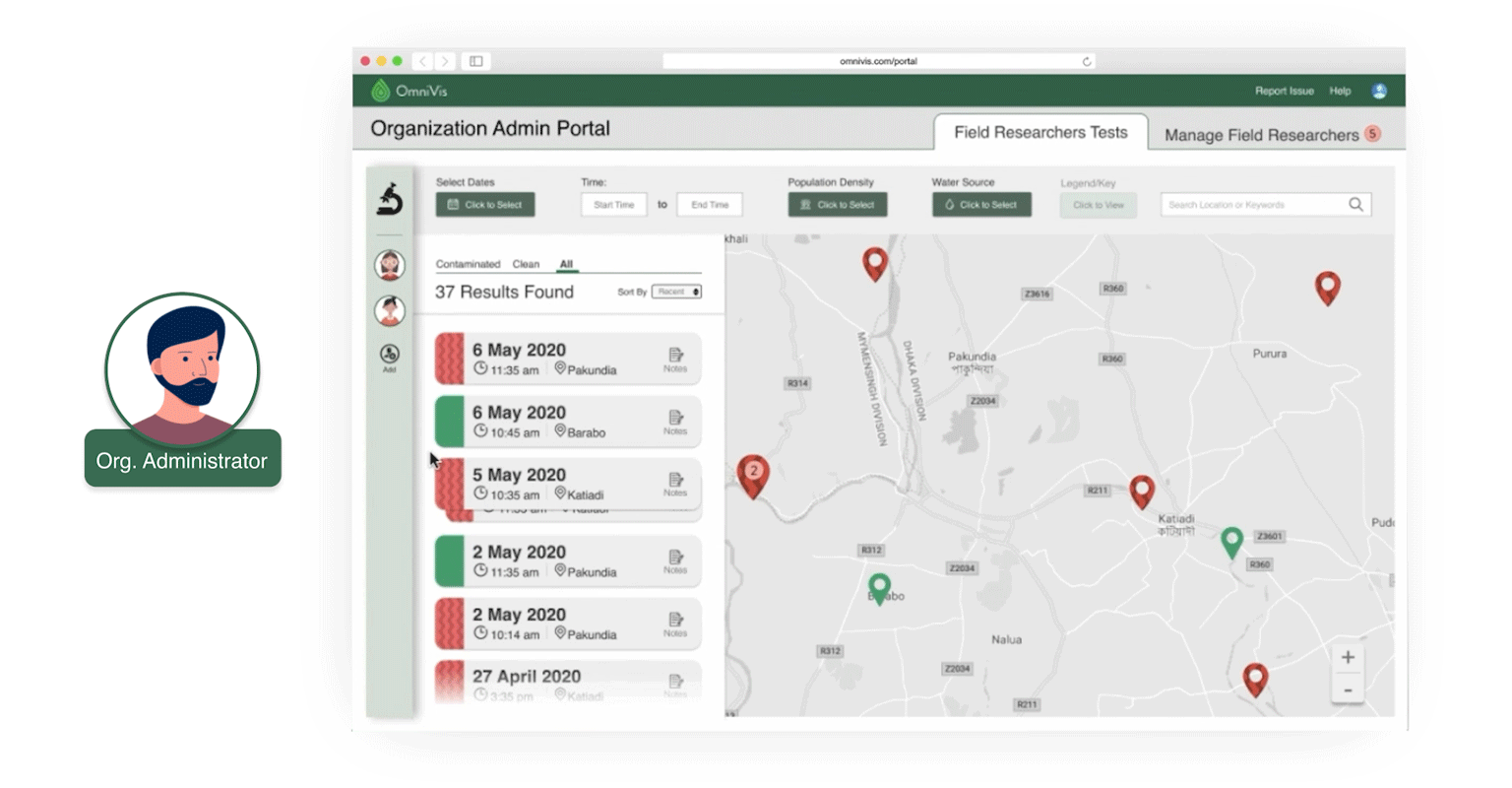Viewport: 1512px width, 788px height.
Task: Open Notes for 6 May 11:35 am Pakundia
Action: 675,360
